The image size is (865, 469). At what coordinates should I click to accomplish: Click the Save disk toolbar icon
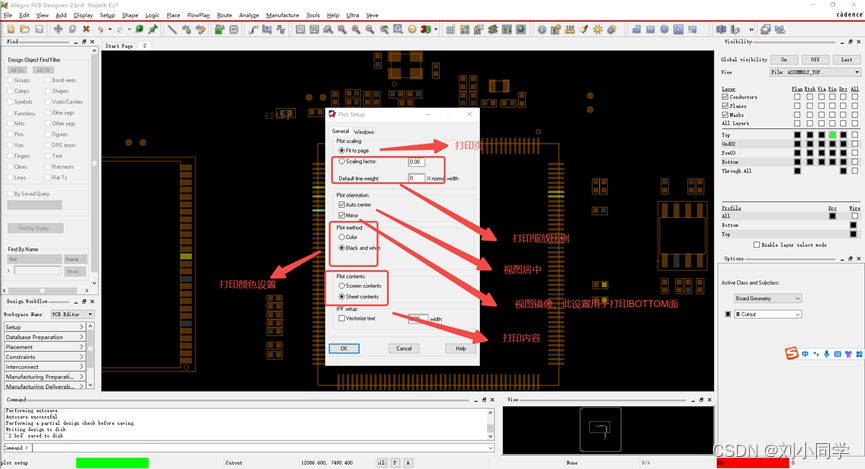(38, 29)
